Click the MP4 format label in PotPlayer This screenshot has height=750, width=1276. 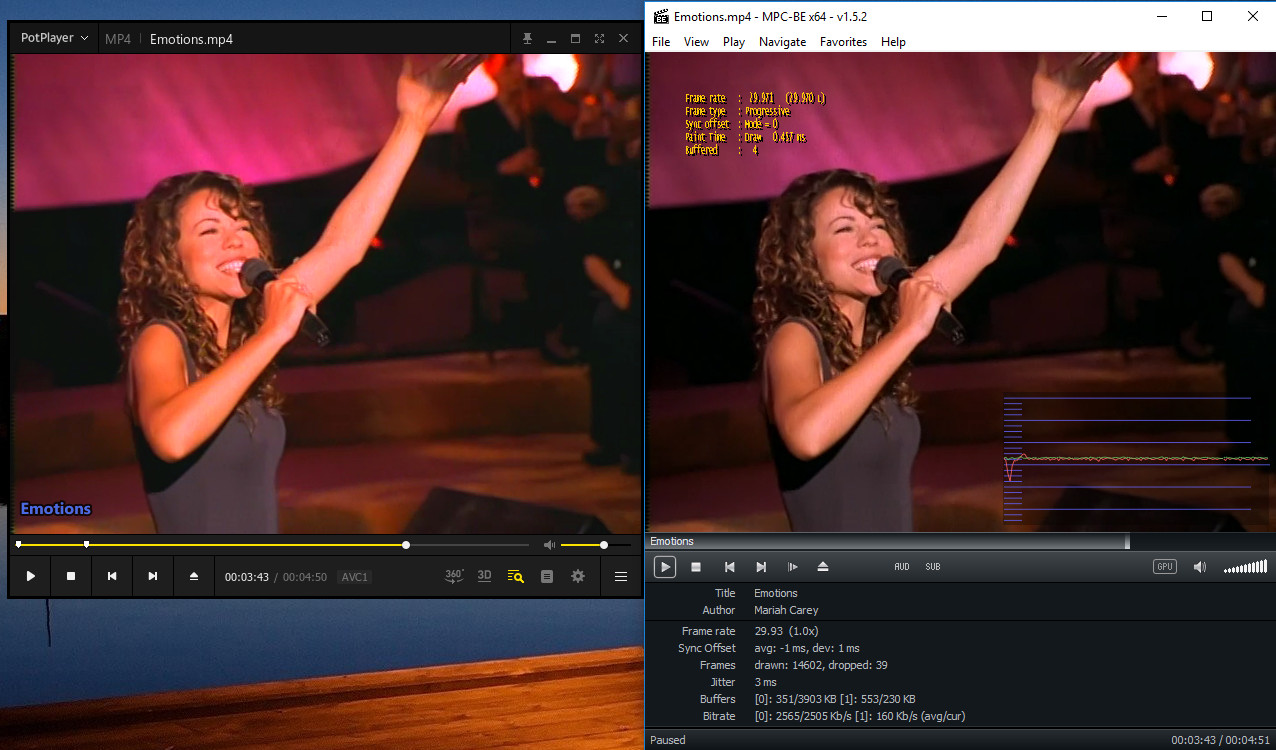pos(118,39)
